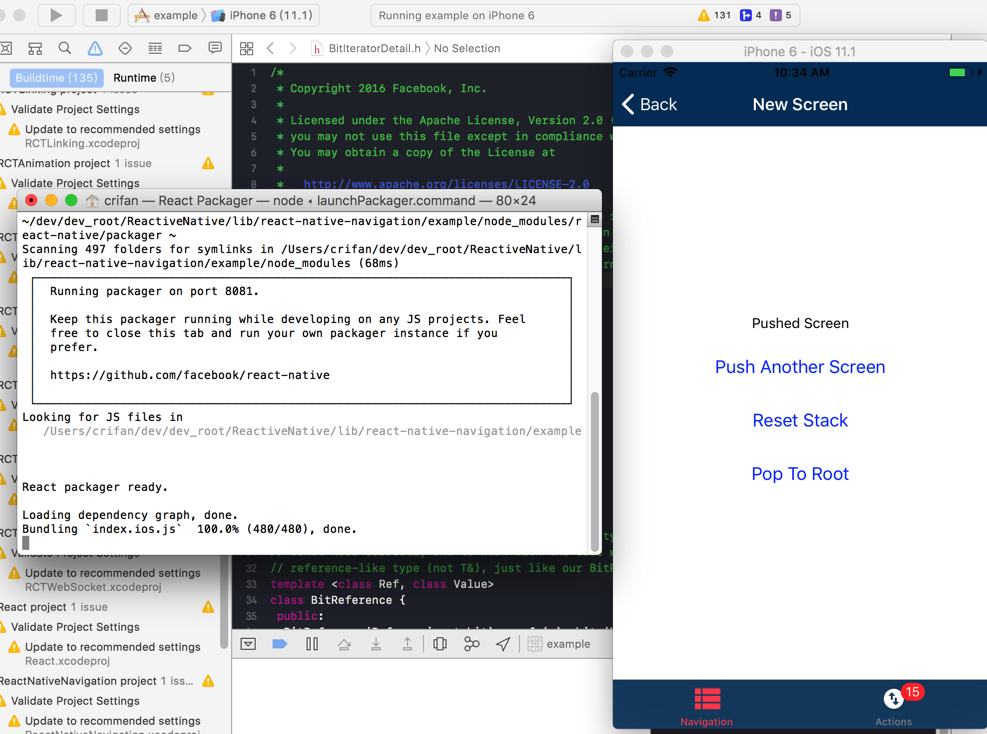Open the test navigator diamond icon
The image size is (987, 734).
coord(125,48)
